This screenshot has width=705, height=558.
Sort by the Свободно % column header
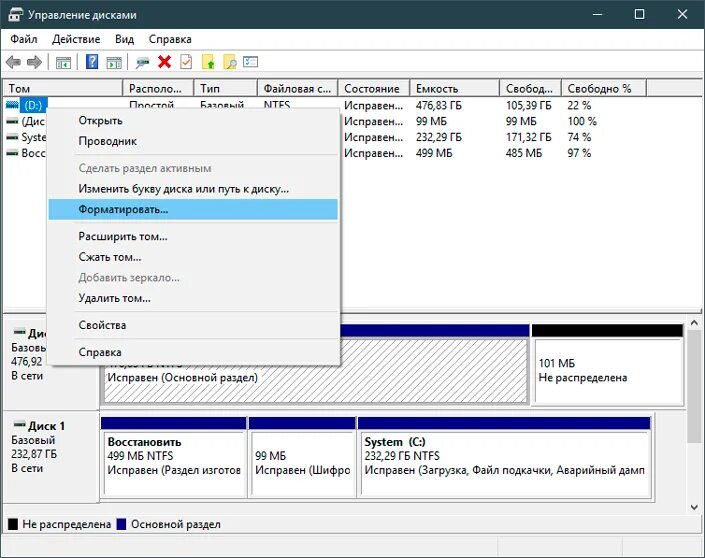tap(604, 89)
